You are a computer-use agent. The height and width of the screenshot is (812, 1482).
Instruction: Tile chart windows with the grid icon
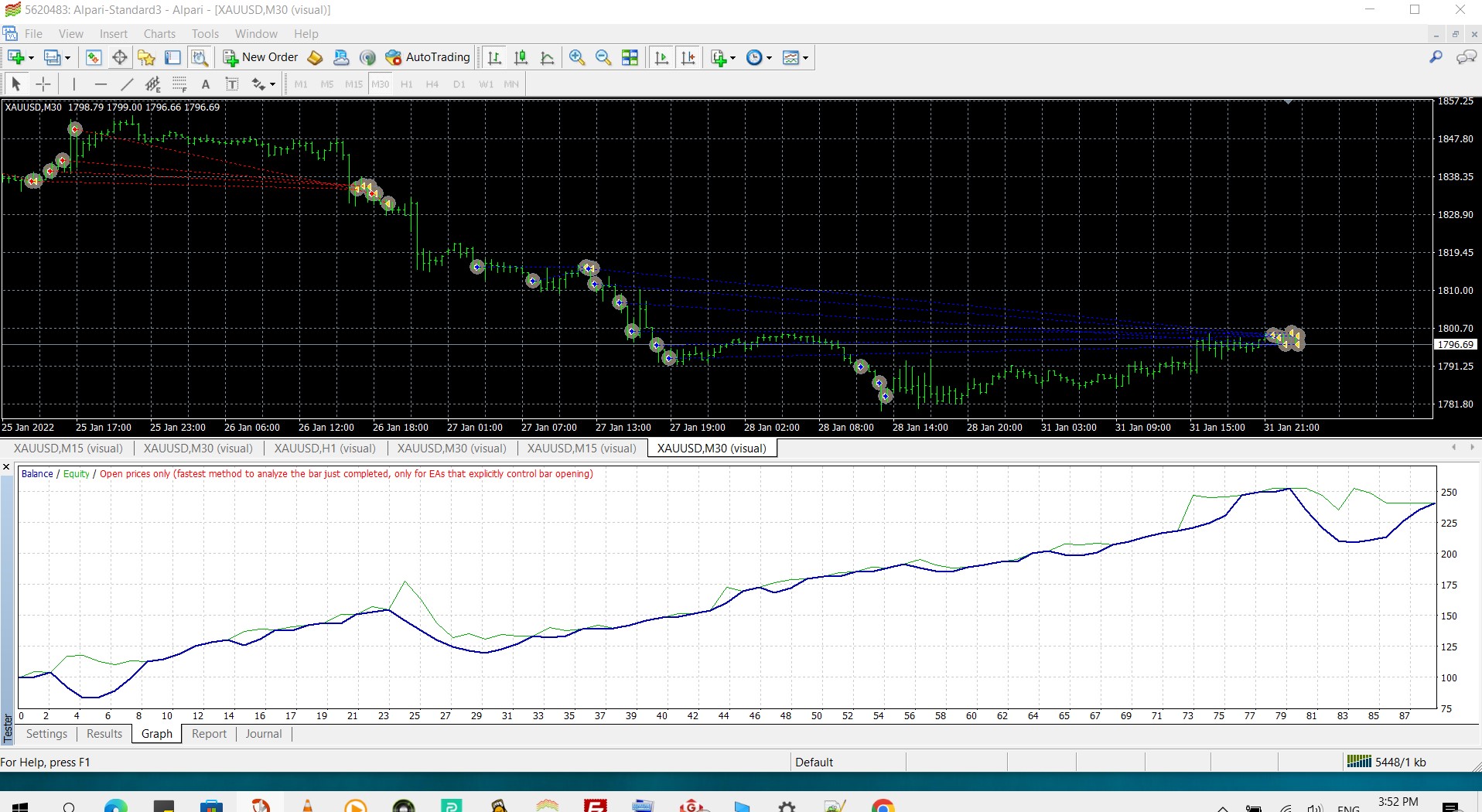(x=630, y=57)
